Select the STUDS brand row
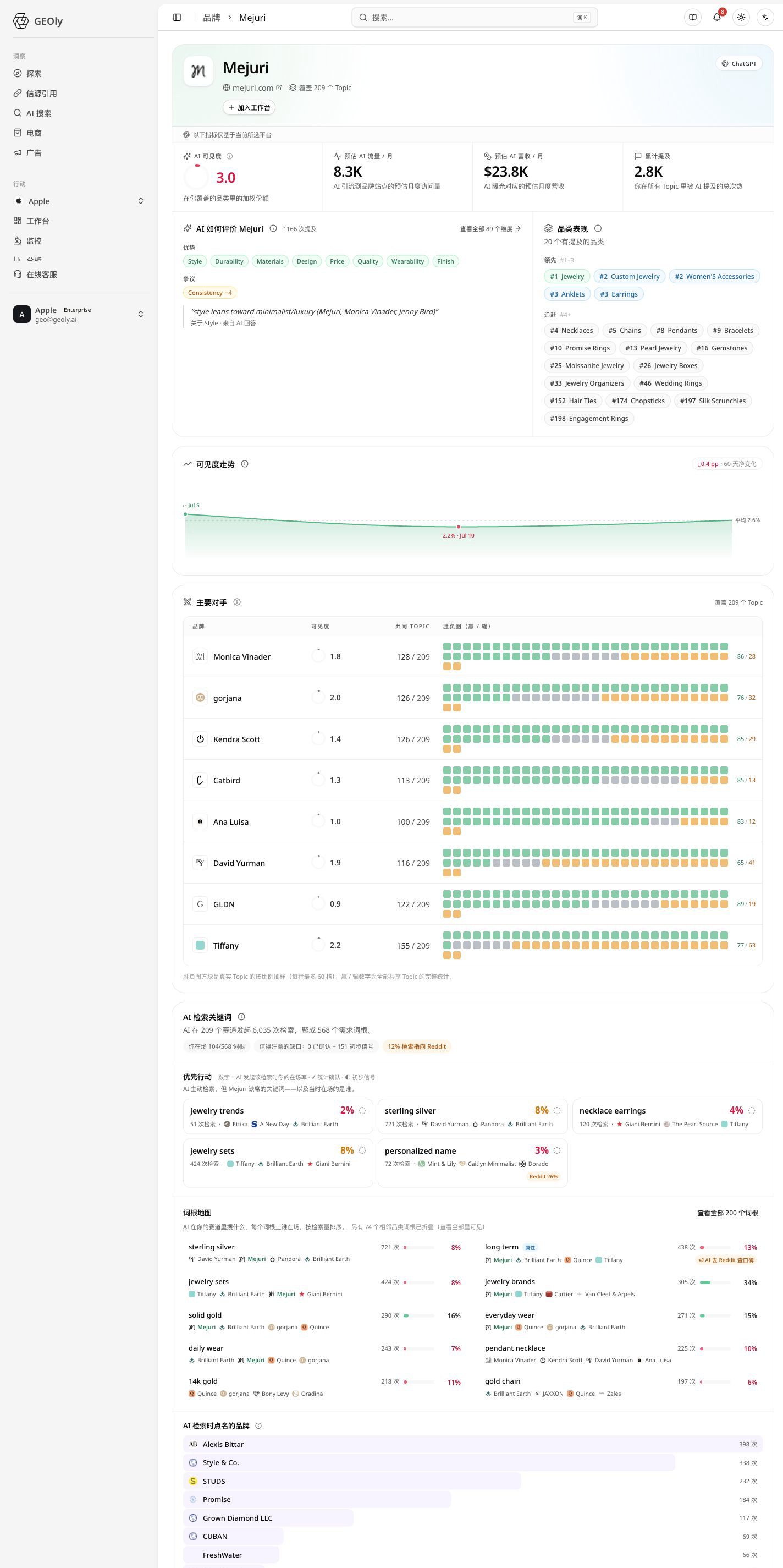 (473, 1481)
